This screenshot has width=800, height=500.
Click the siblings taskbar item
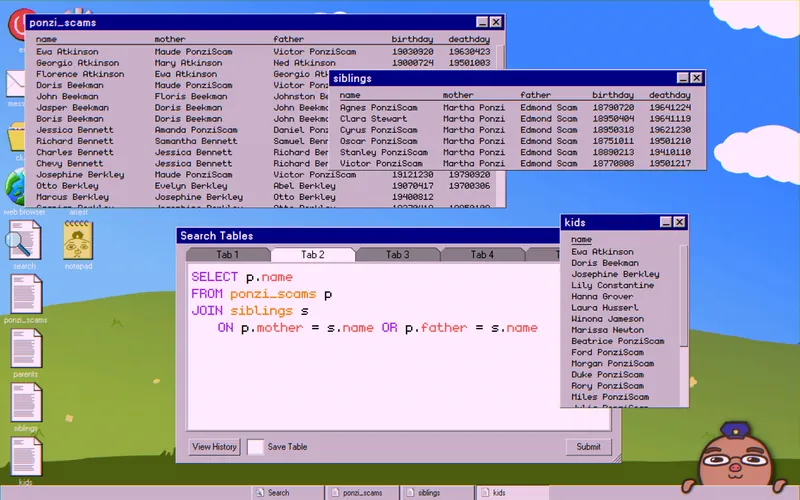point(437,493)
